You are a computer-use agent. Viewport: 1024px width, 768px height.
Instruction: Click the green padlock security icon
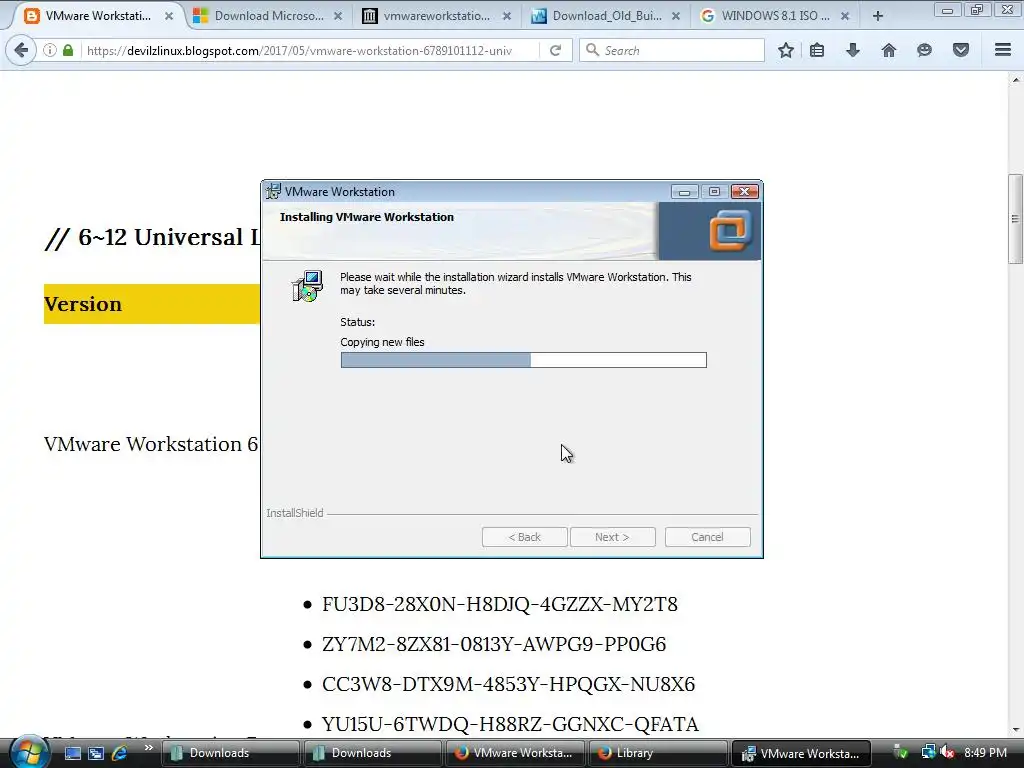click(68, 50)
